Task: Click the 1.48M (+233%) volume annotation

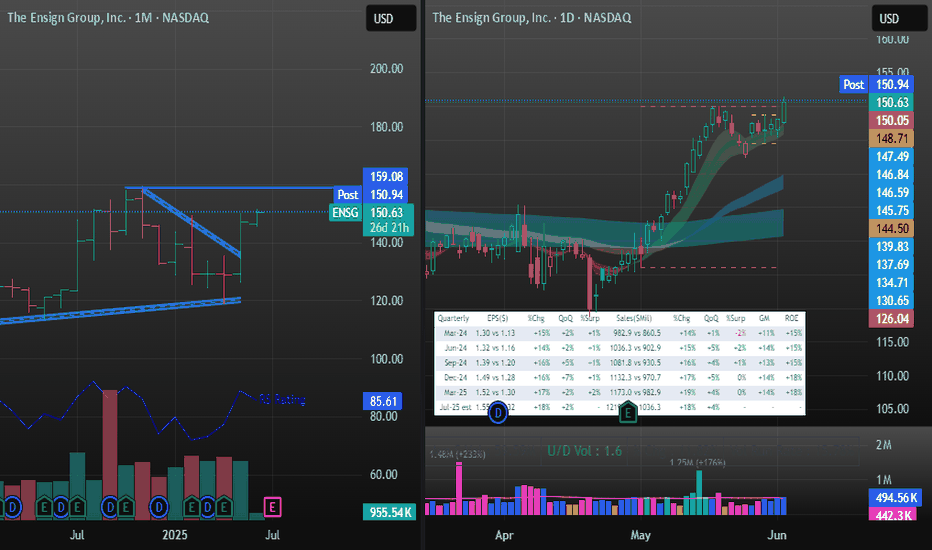Action: pyautogui.click(x=458, y=454)
